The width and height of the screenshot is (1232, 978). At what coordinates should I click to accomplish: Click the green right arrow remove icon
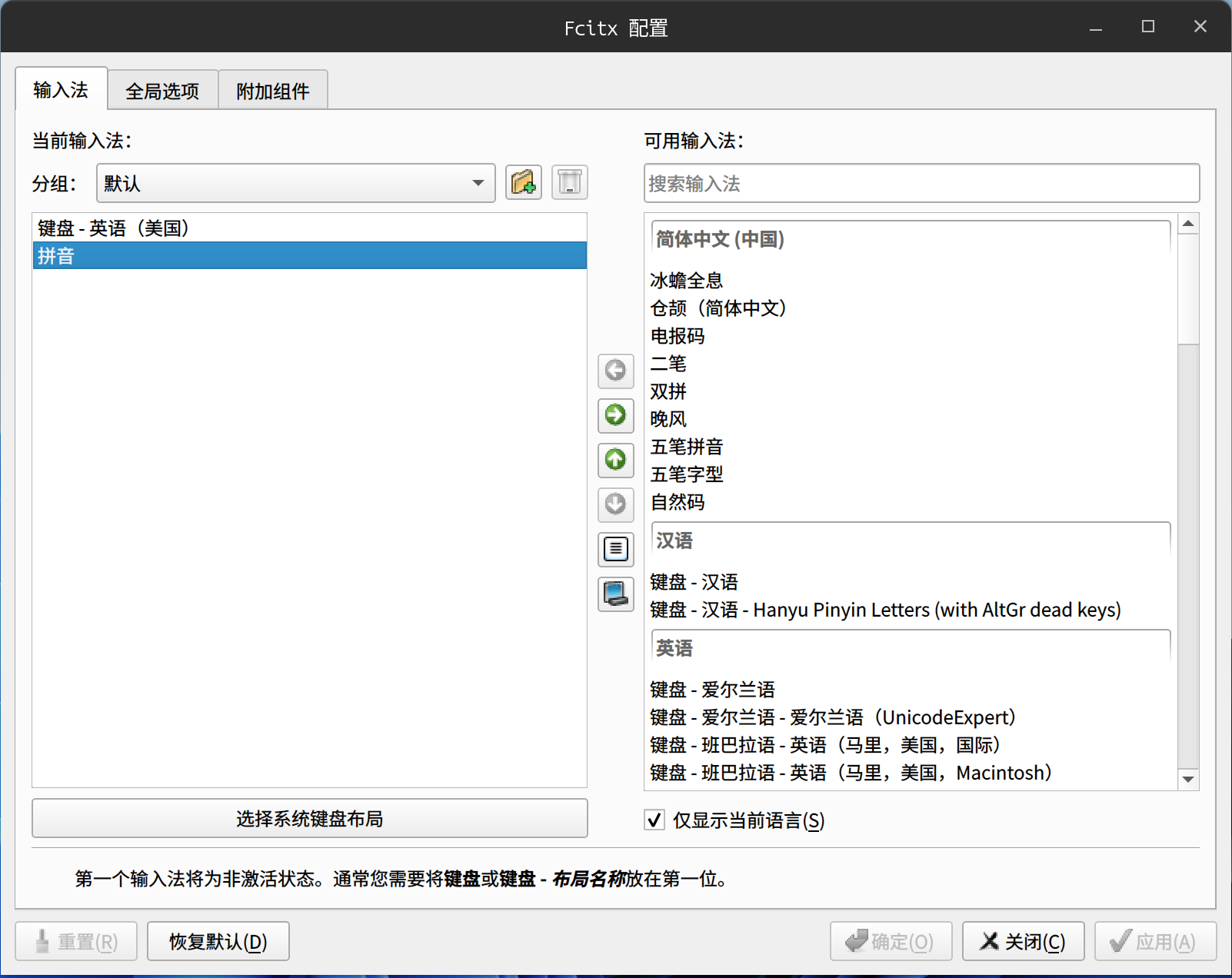pos(615,415)
